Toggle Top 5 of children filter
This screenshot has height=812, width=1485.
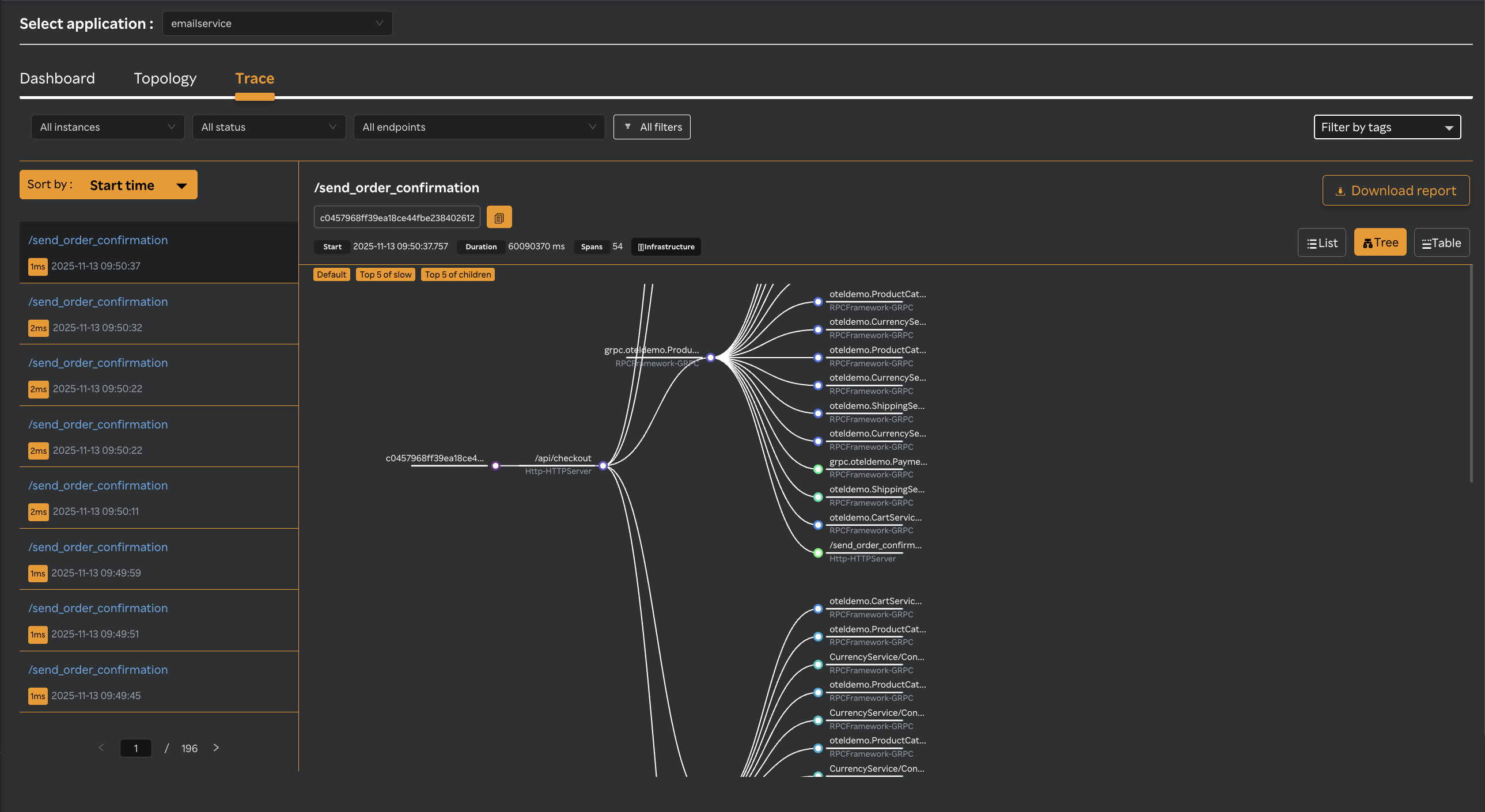(458, 274)
